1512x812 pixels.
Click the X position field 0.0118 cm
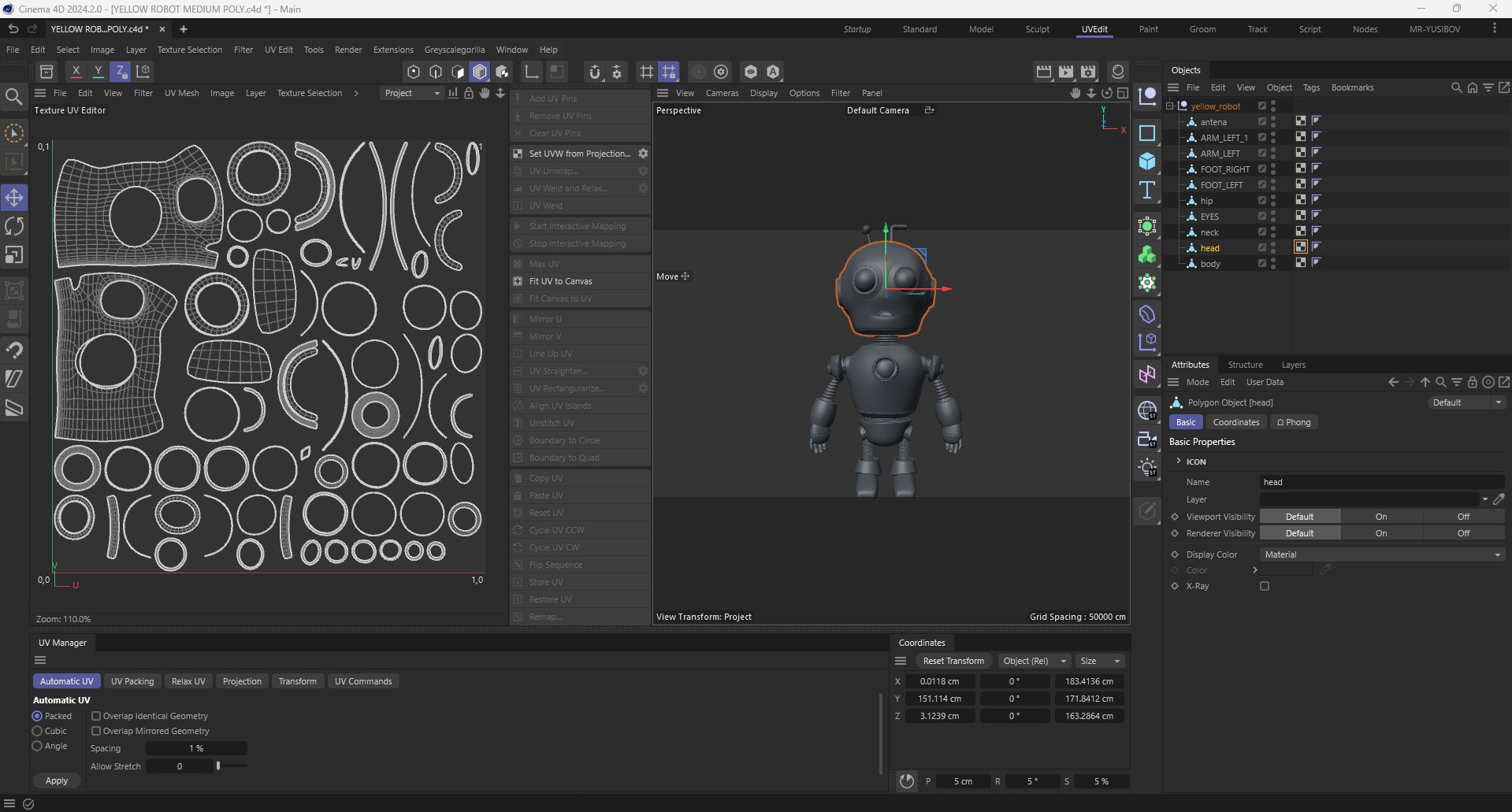(x=939, y=681)
